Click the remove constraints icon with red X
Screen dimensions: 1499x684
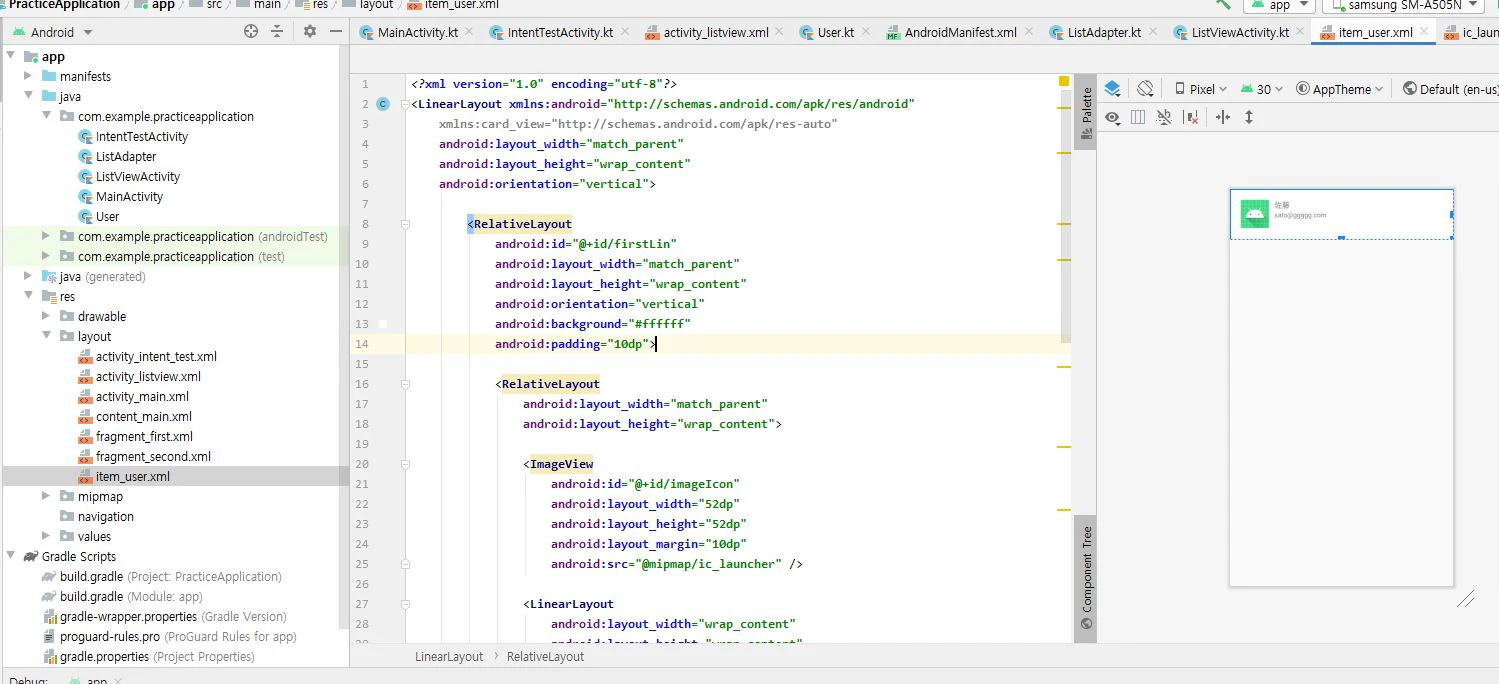tap(1191, 117)
